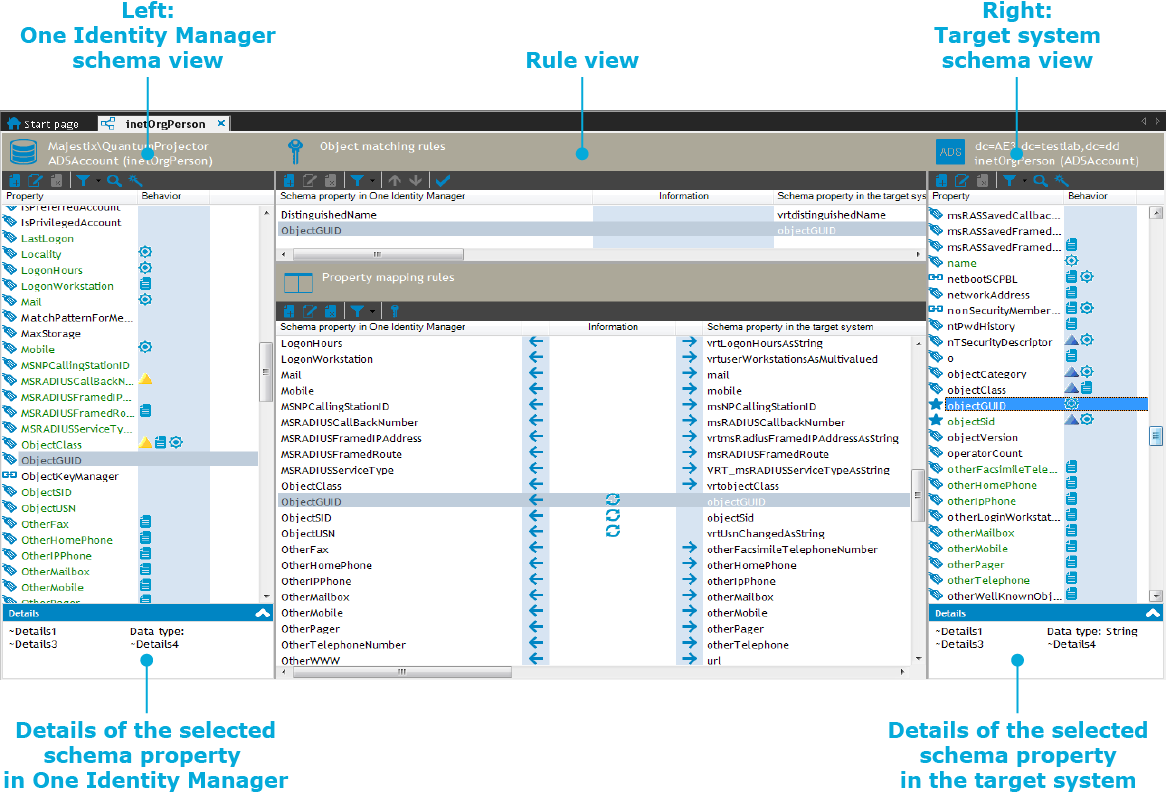Screen dimensions: 1166x795
Task: Click the Behavior column header in the left schema view
Action: pyautogui.click(x=174, y=196)
